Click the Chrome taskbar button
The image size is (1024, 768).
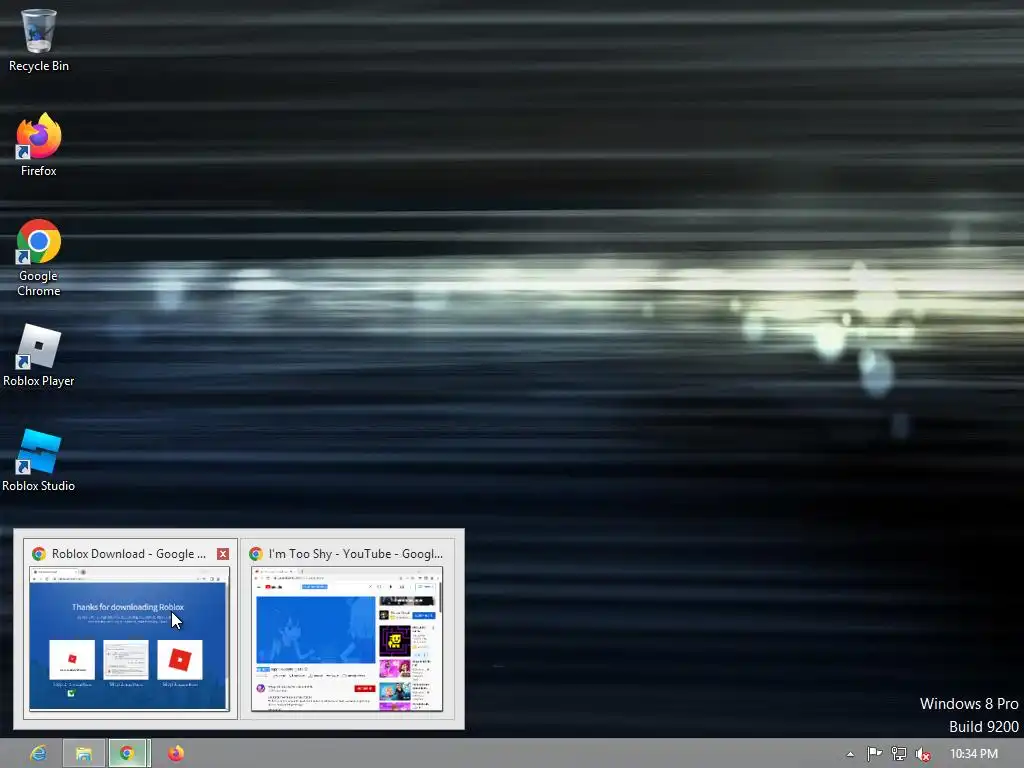point(129,754)
